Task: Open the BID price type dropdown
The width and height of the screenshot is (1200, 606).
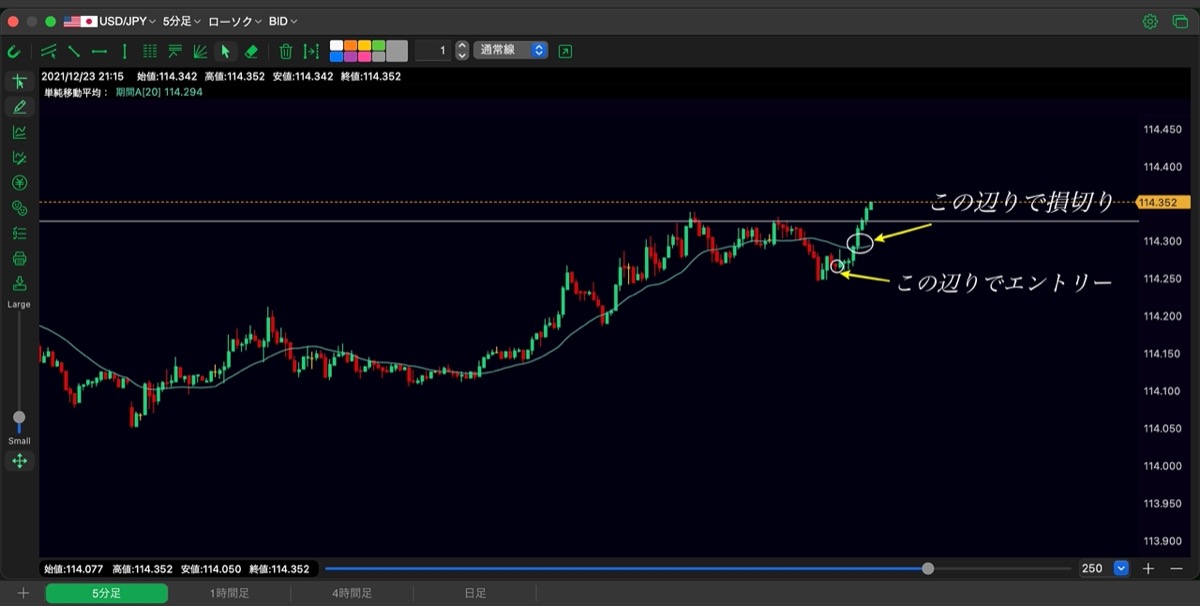Action: pyautogui.click(x=283, y=21)
